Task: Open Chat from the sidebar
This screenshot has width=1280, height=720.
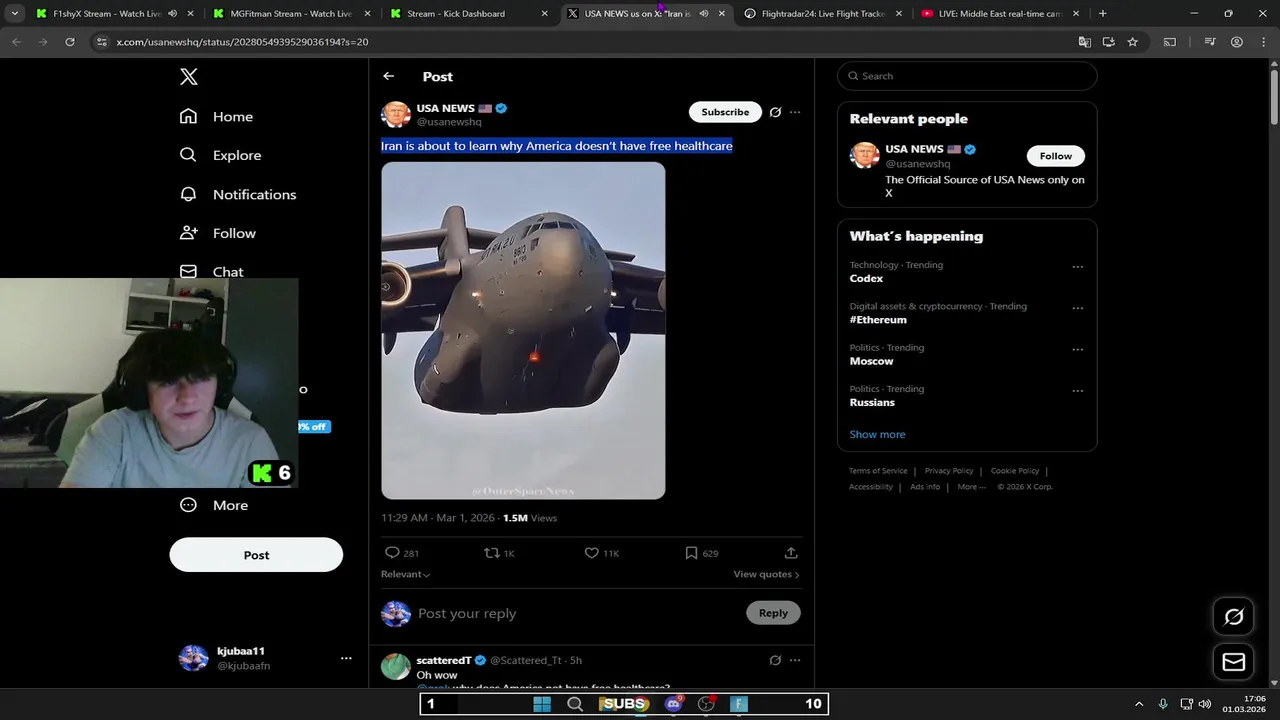Action: click(211, 271)
